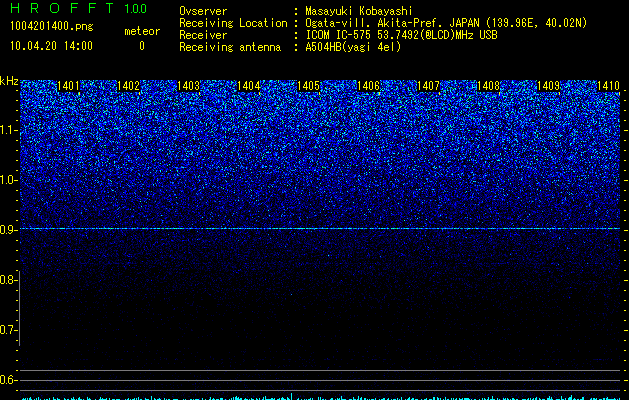Screen dimensions: 629x400
Task: Click the Receiving Location label
Action: (x=233, y=23)
